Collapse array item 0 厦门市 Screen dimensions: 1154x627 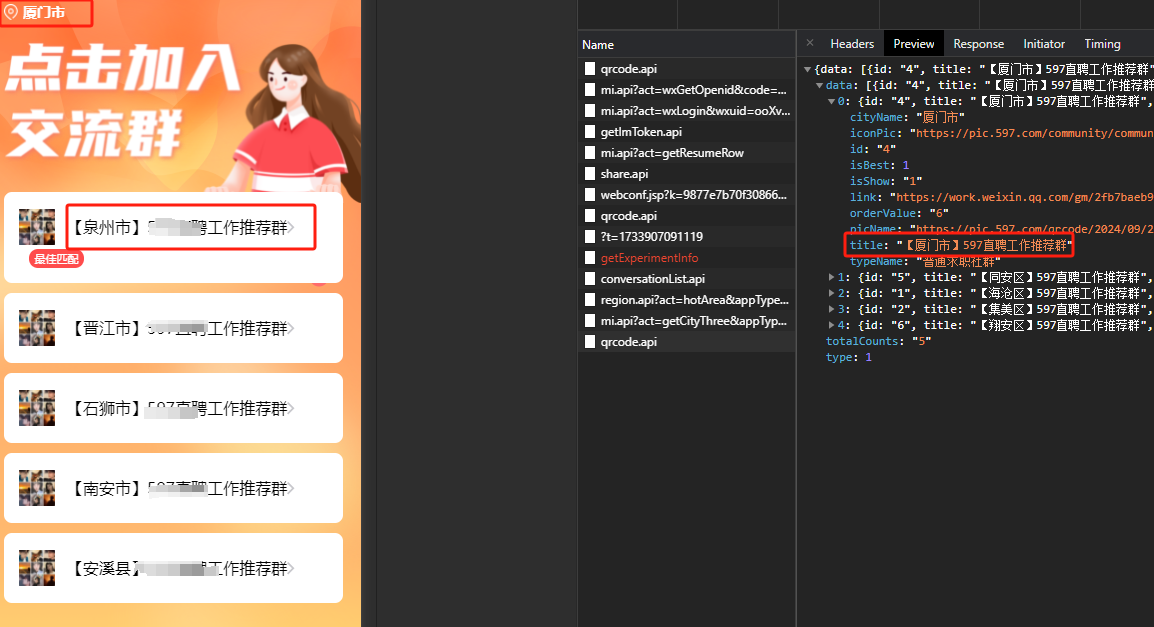coord(831,102)
